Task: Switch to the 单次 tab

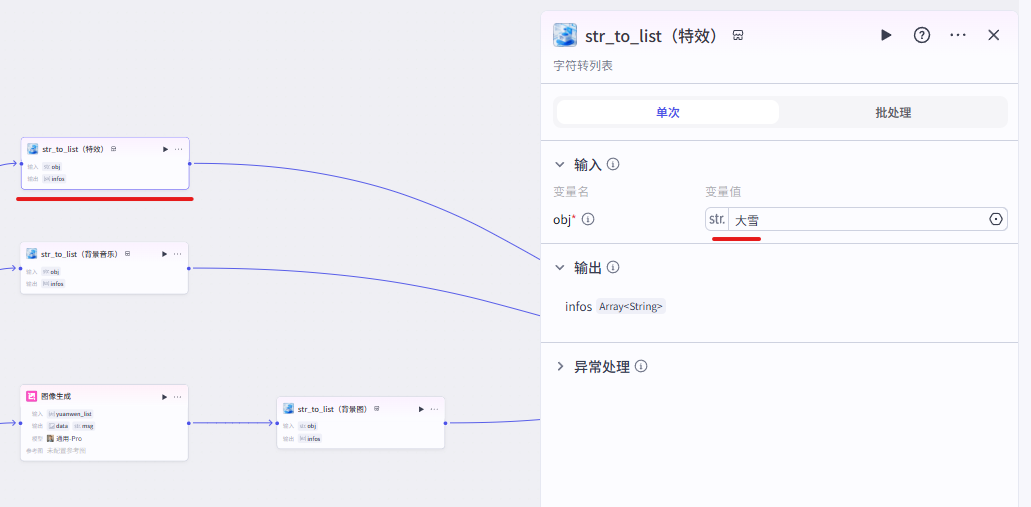Action: pyautogui.click(x=667, y=112)
